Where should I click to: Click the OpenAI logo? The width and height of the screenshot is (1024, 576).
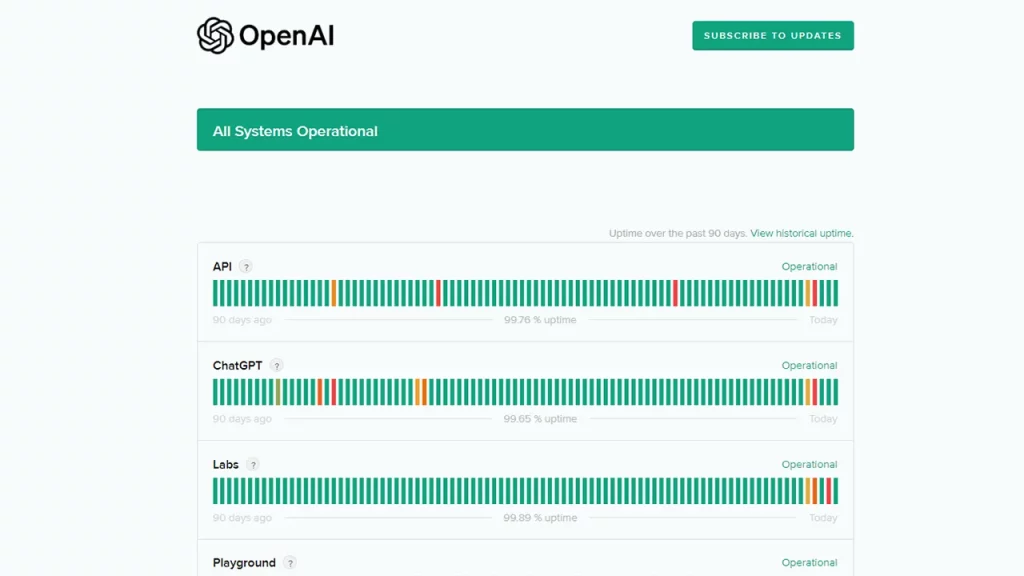pyautogui.click(x=266, y=35)
